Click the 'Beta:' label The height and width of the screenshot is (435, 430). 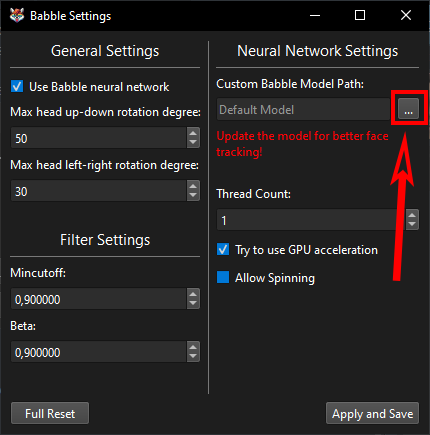pyautogui.click(x=23, y=326)
